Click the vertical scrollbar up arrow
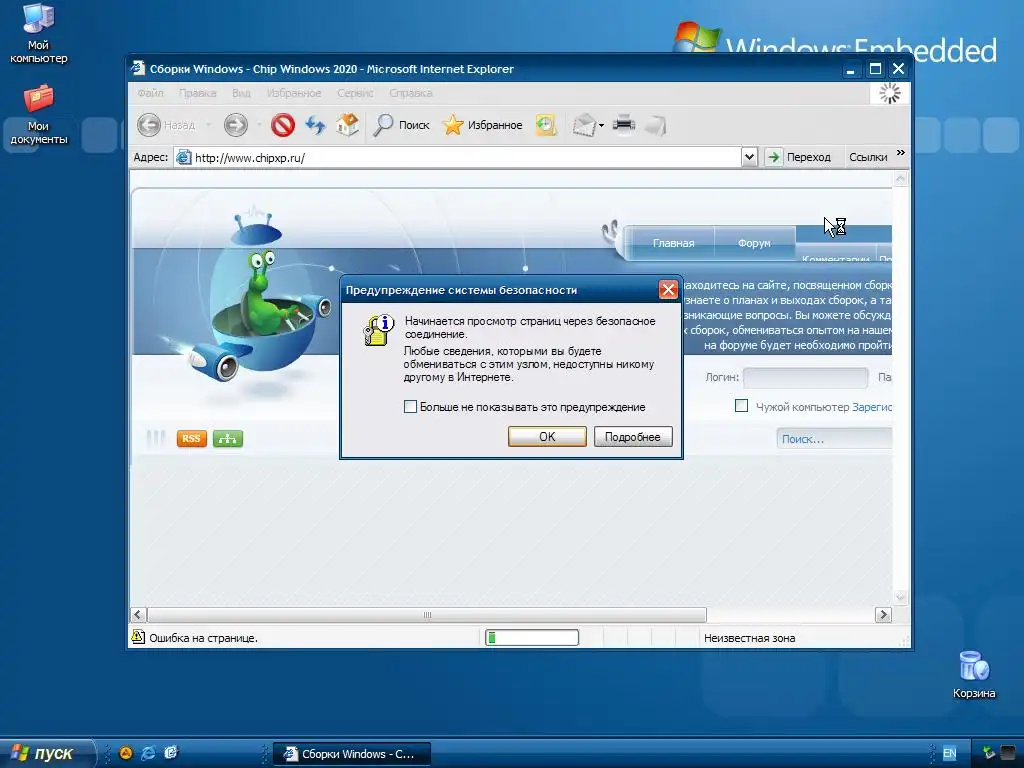 pos(901,178)
